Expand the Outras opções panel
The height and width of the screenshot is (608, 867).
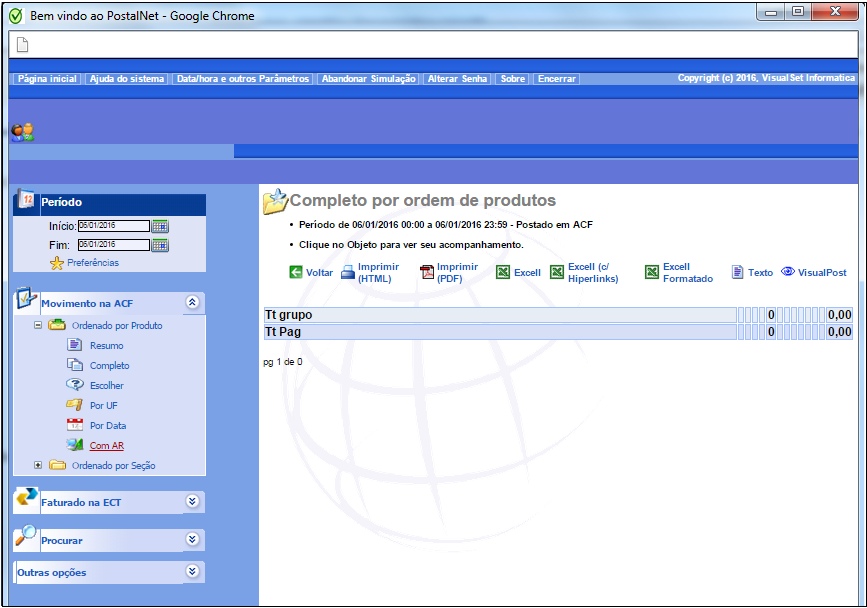pyautogui.click(x=193, y=572)
